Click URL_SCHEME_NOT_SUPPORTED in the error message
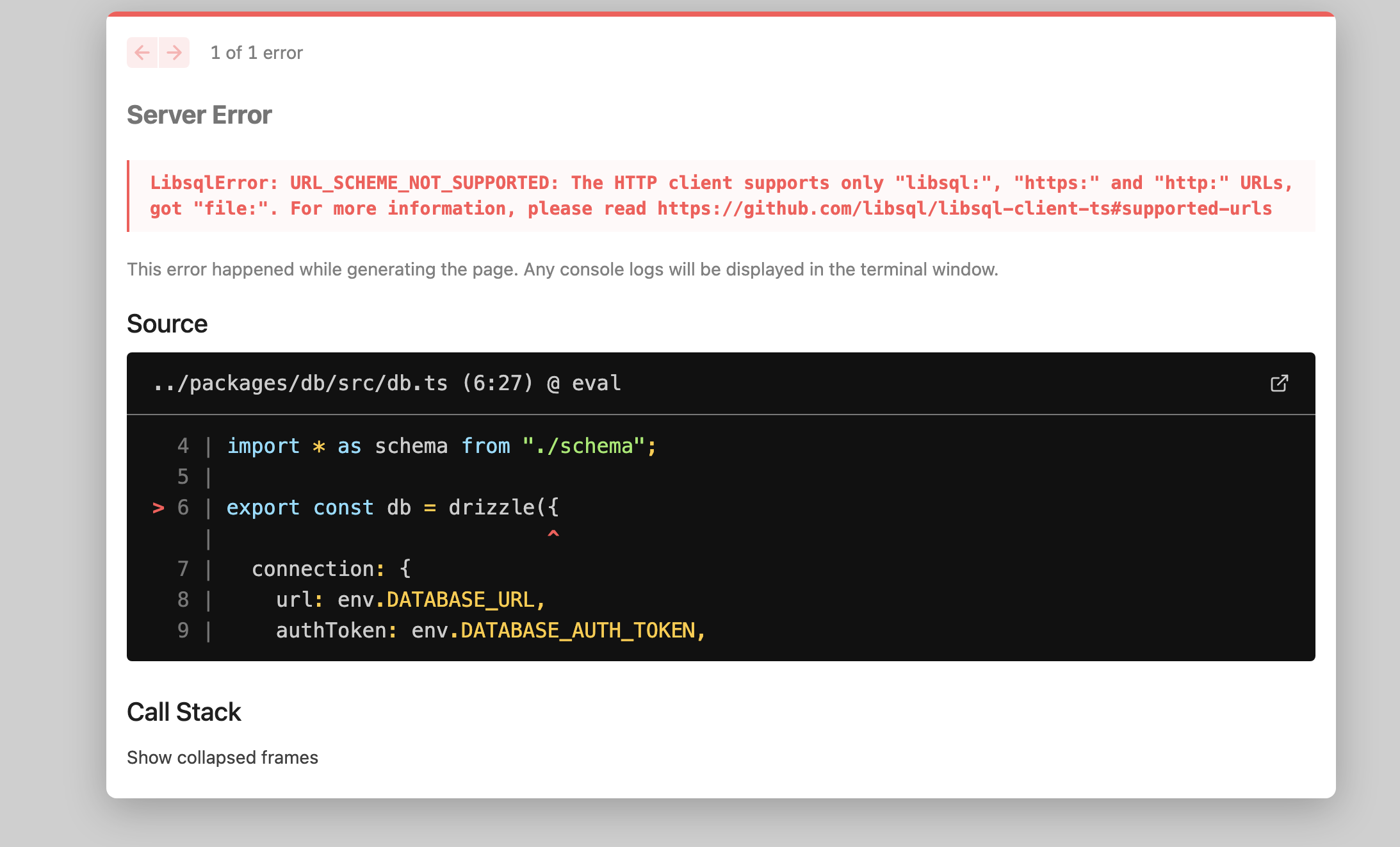1400x847 pixels. (419, 183)
